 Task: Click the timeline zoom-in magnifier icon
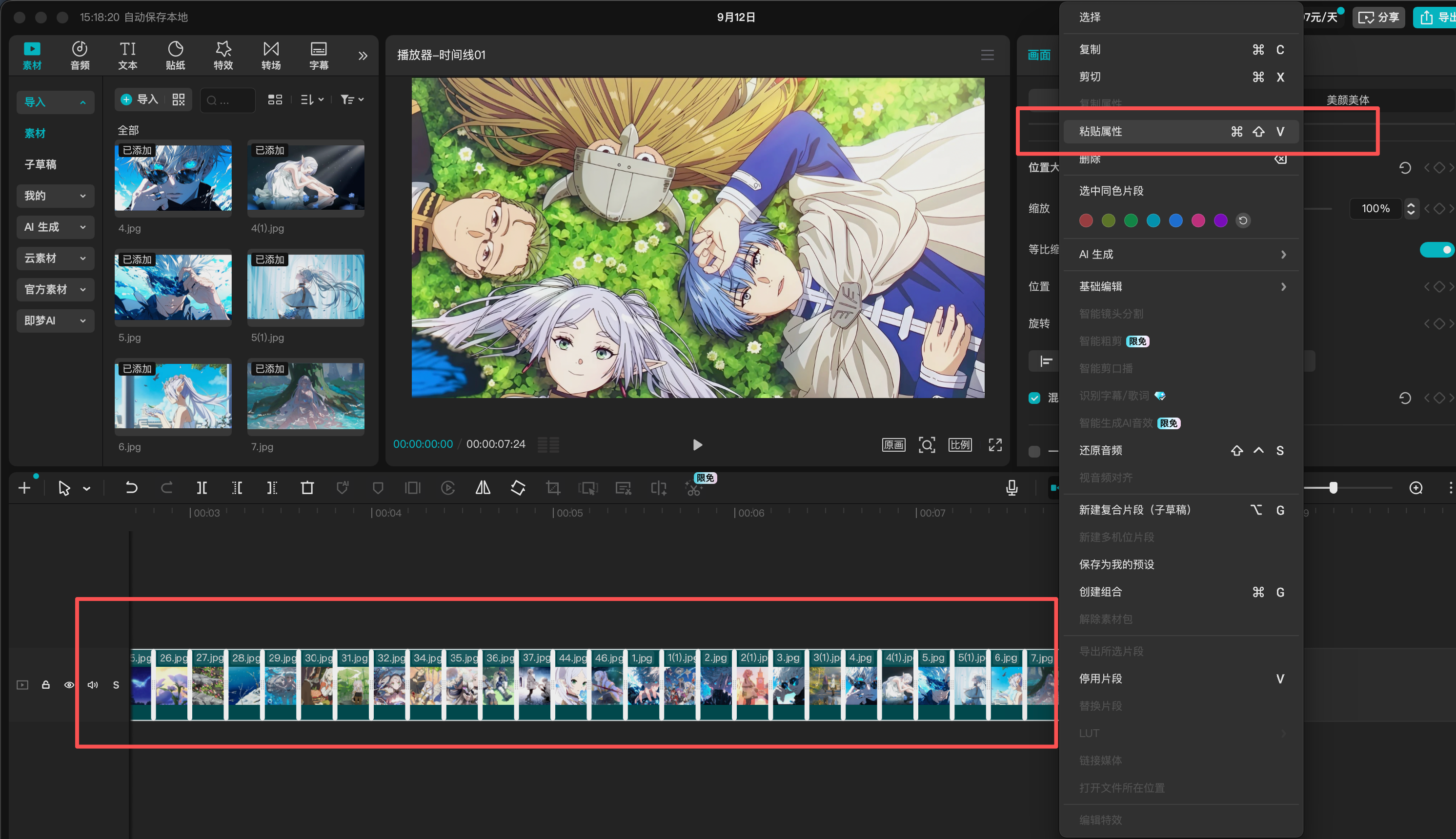1416,488
